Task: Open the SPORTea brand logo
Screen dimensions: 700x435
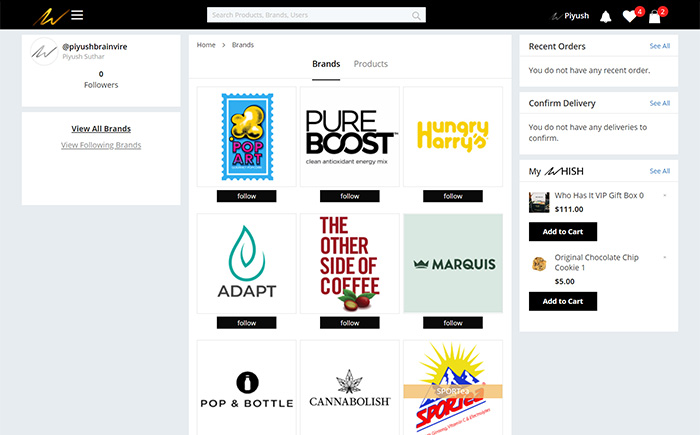Action: click(453, 388)
